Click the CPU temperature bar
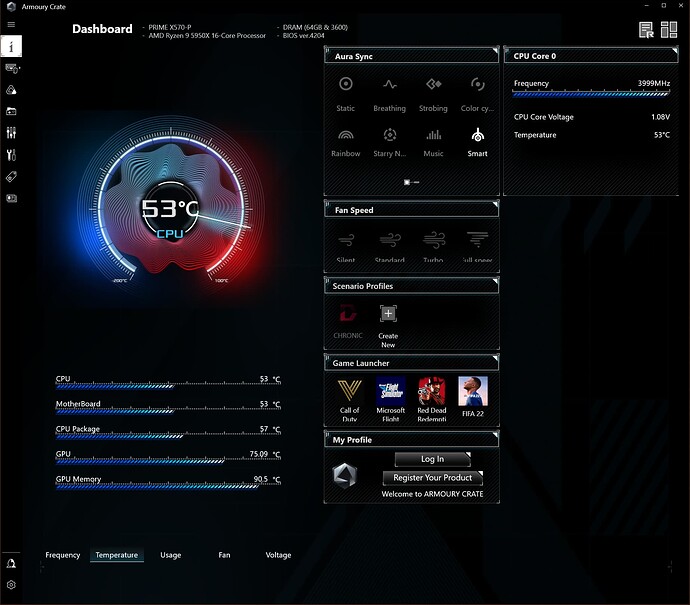Screen dimensions: 690x605 (168, 386)
